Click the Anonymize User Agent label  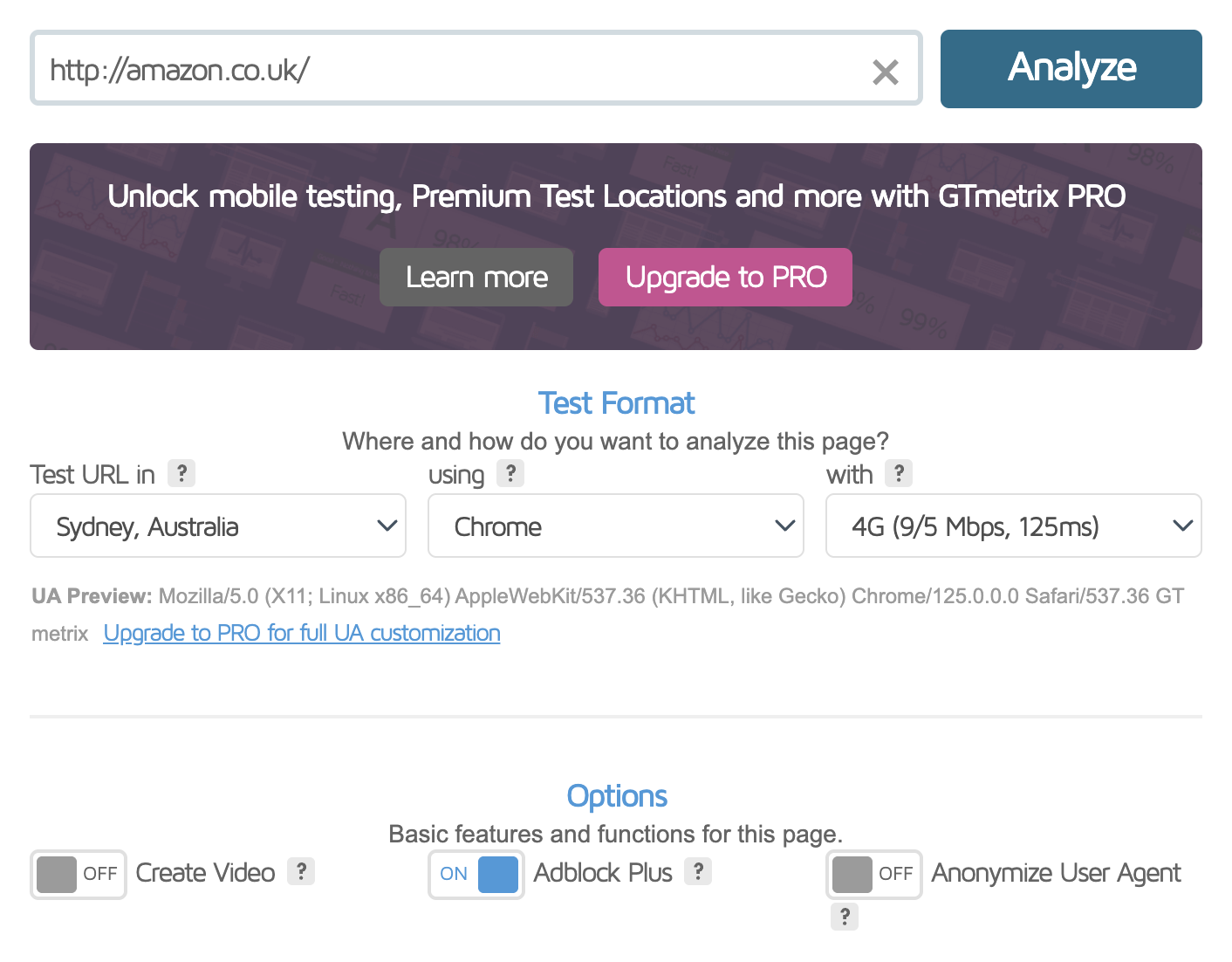click(1056, 873)
